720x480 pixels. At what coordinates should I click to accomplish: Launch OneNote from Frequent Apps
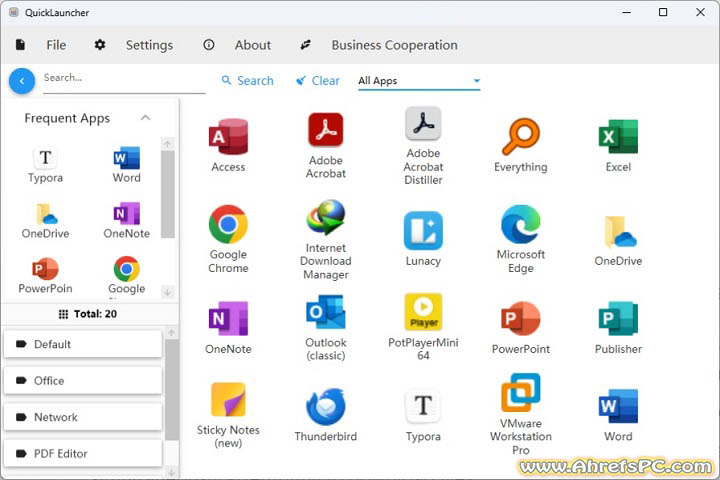coord(127,220)
